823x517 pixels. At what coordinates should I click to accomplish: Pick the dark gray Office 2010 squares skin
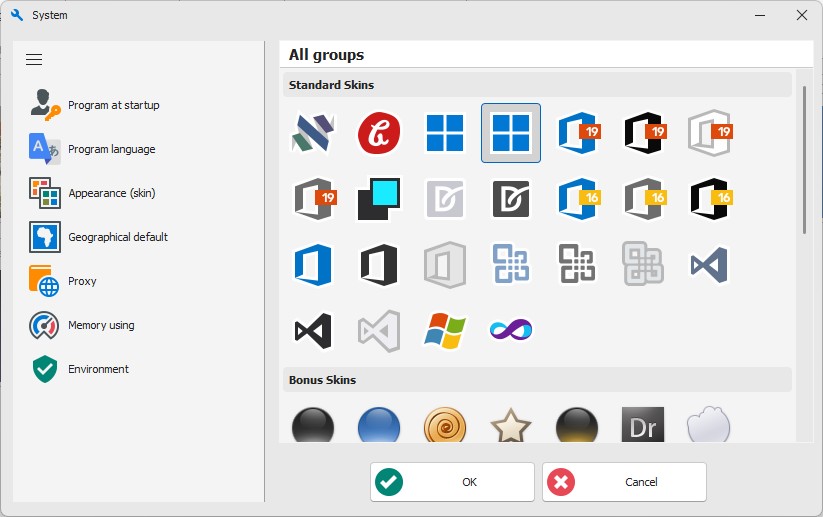pos(577,263)
